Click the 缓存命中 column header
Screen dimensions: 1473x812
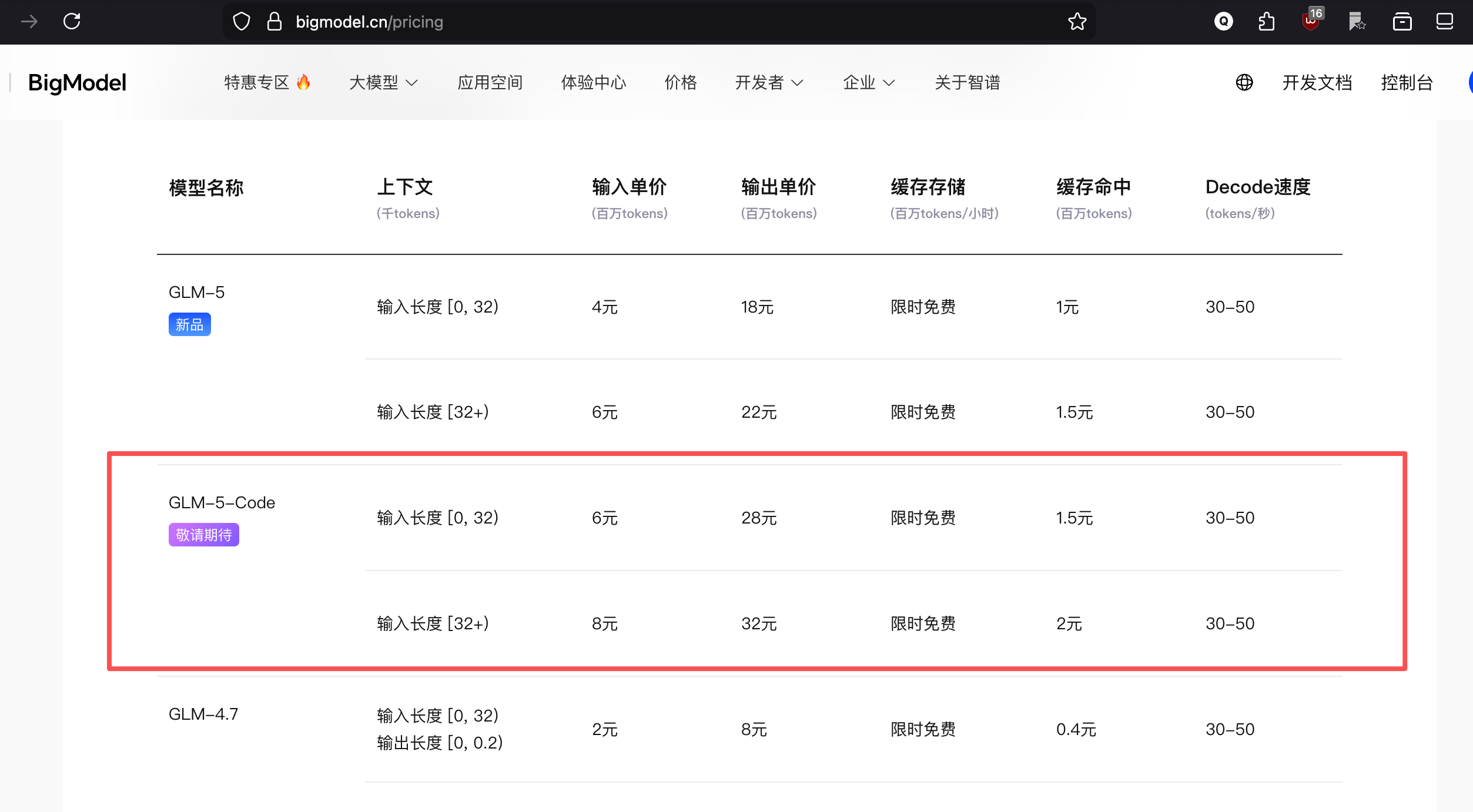click(1093, 187)
